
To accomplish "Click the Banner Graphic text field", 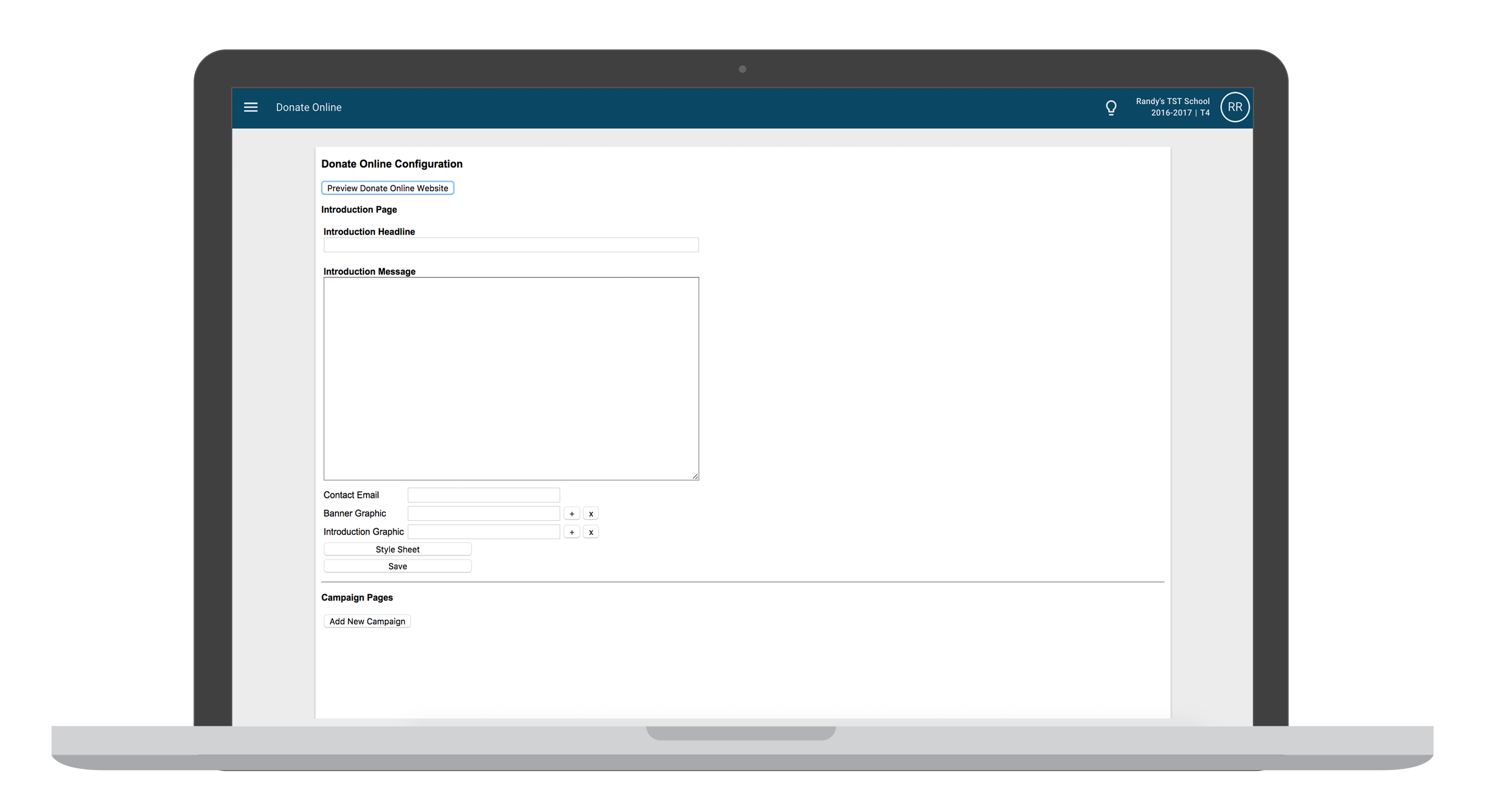I will pos(483,513).
